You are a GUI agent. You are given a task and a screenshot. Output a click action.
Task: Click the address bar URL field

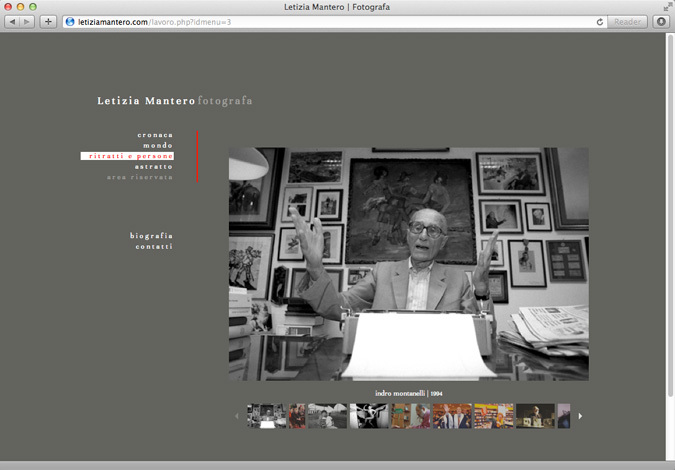(x=330, y=22)
